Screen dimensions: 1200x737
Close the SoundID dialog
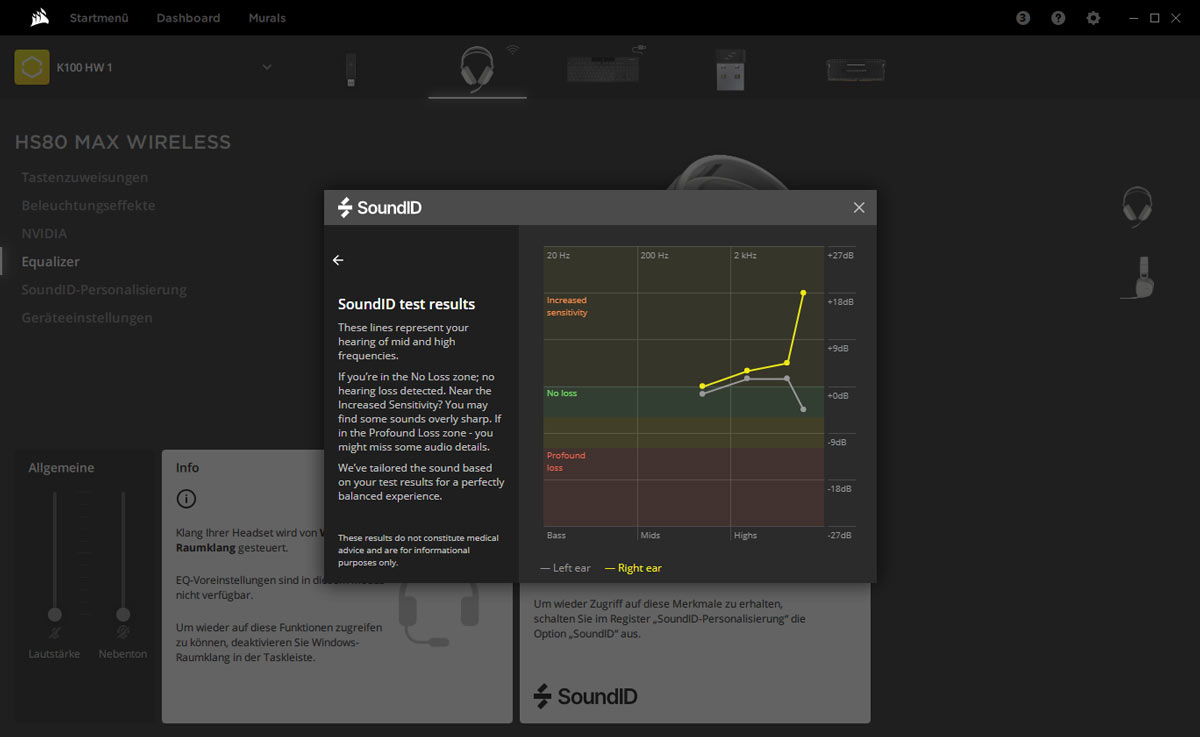click(x=859, y=207)
